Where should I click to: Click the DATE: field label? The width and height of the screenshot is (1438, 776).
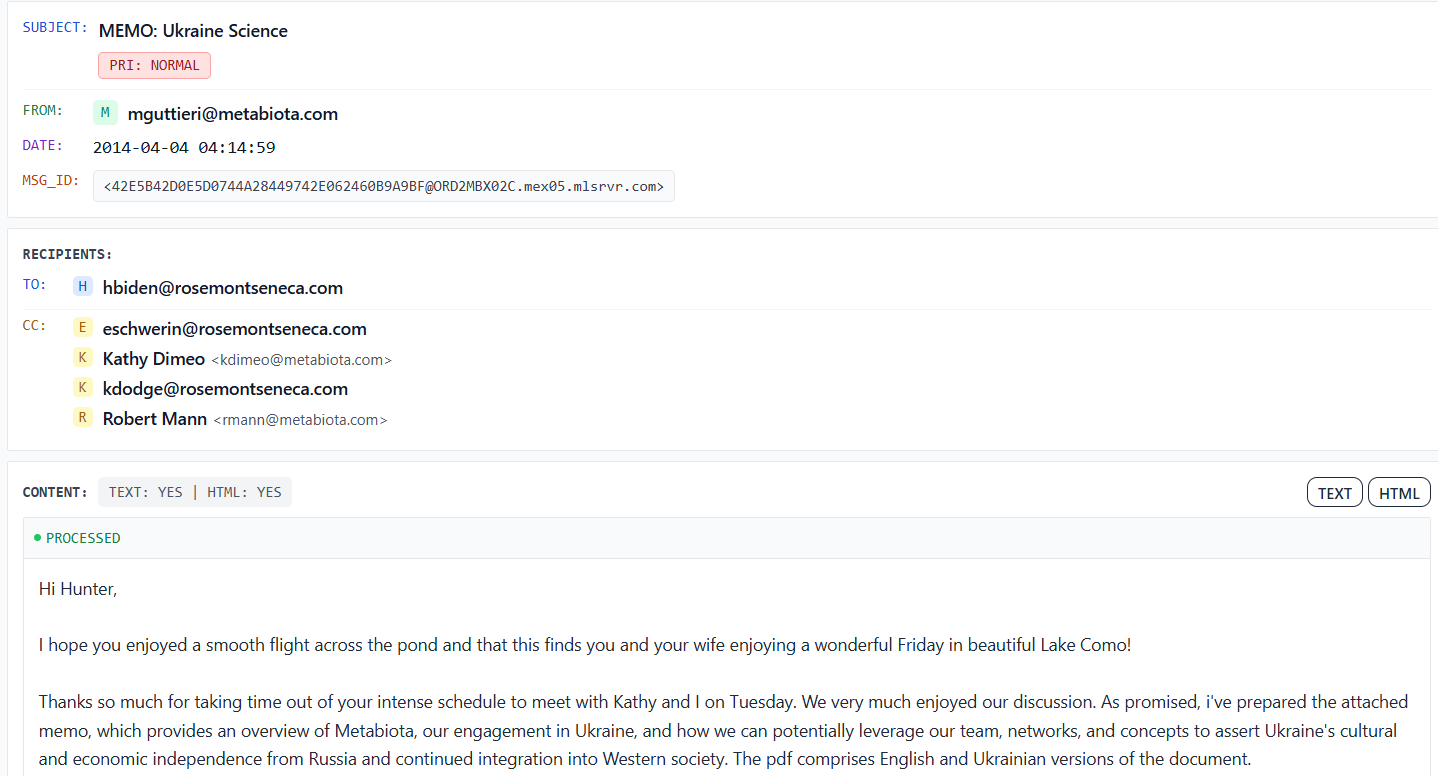[43, 145]
